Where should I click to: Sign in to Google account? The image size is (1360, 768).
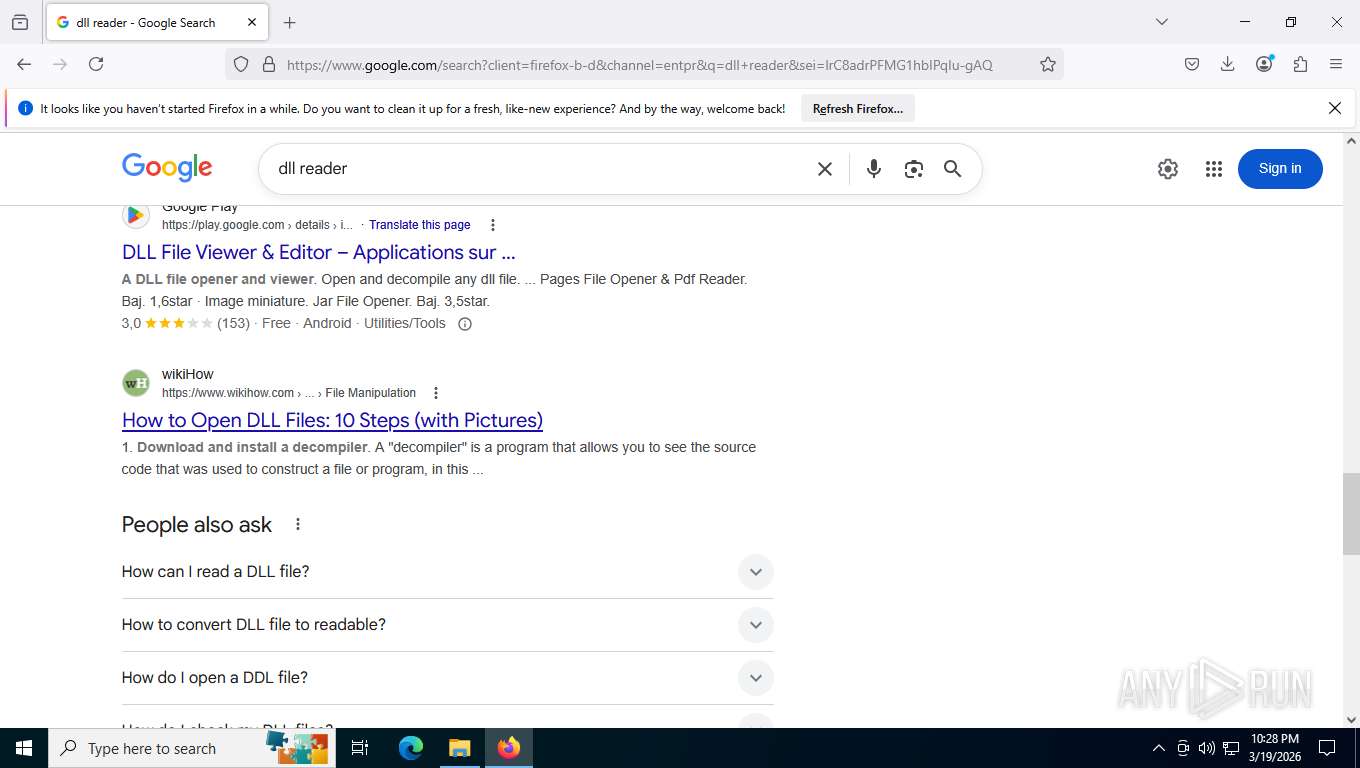1280,169
